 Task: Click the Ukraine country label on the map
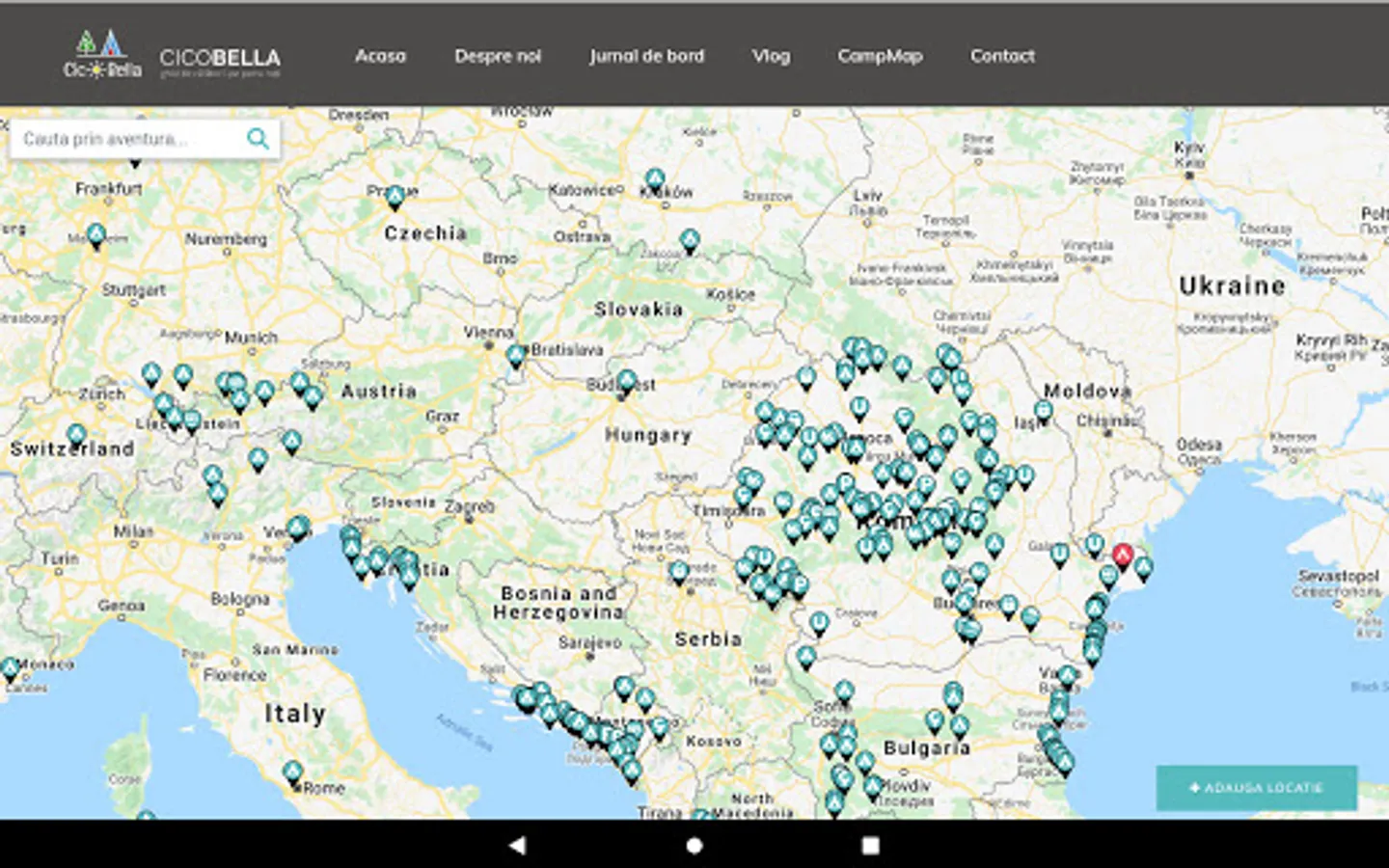(1233, 285)
